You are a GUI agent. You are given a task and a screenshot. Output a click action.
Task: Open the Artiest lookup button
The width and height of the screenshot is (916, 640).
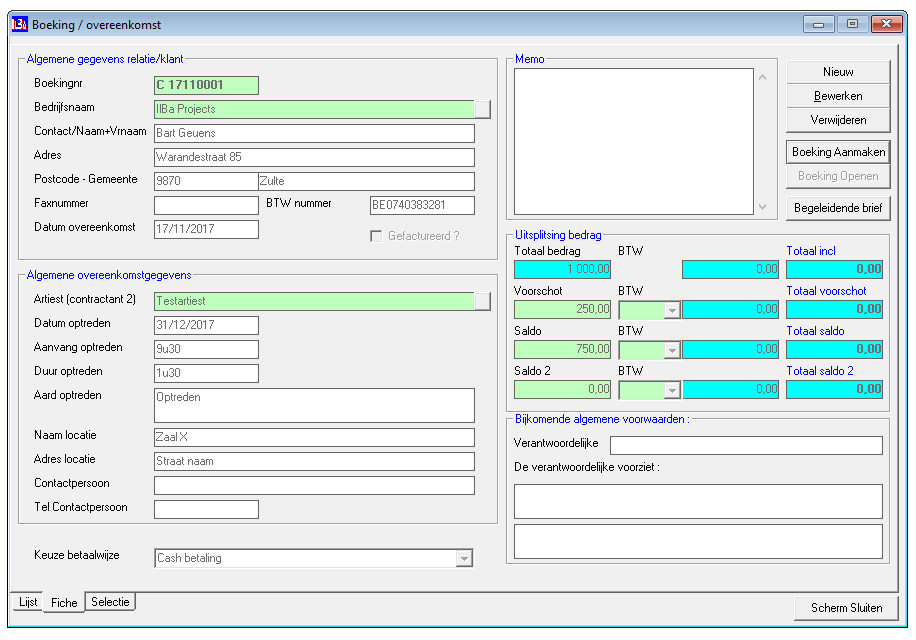tap(483, 301)
